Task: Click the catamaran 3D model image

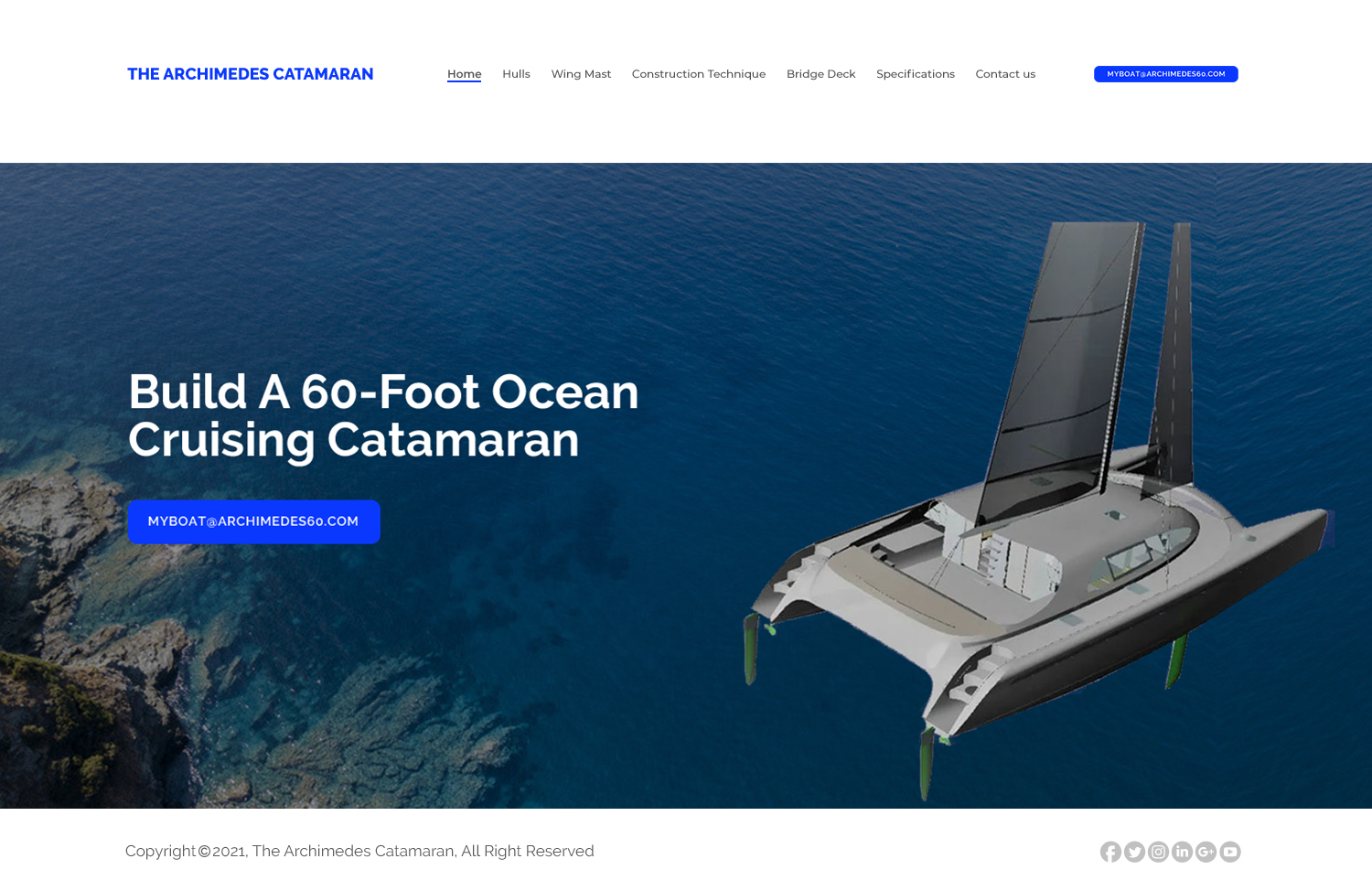Action: coord(1038,512)
